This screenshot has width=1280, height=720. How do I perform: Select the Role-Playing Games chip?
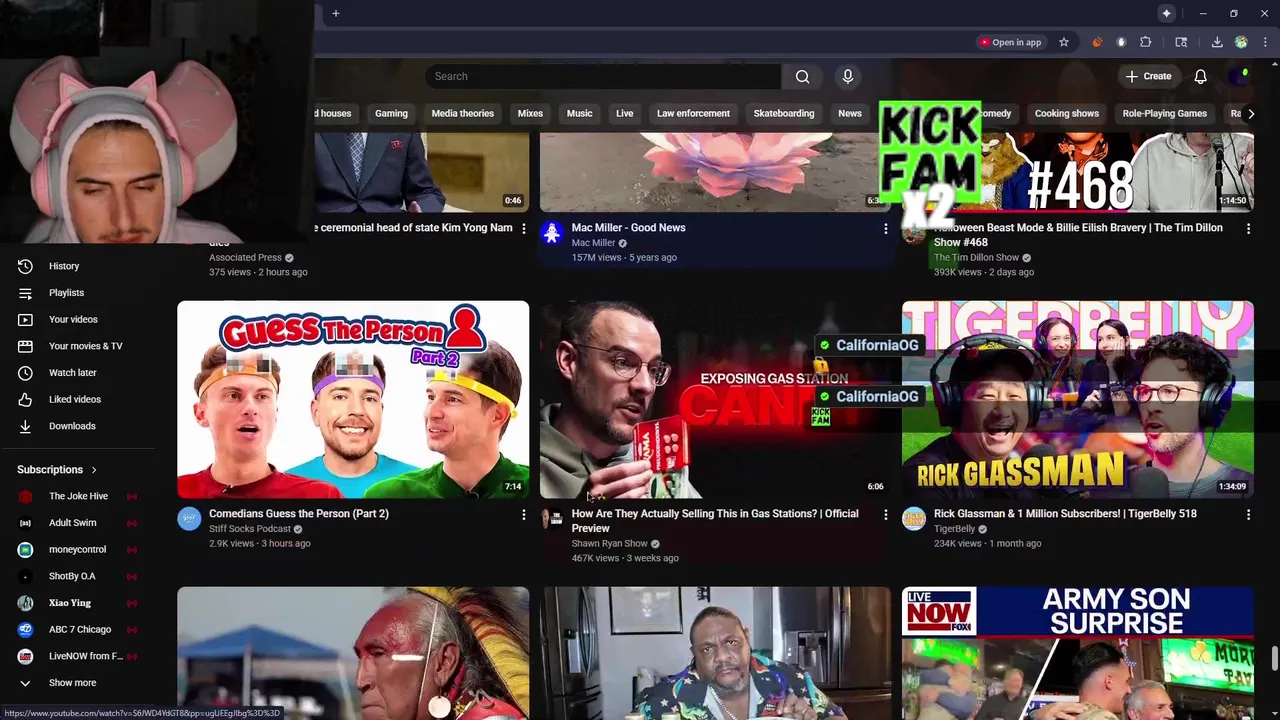click(1164, 113)
